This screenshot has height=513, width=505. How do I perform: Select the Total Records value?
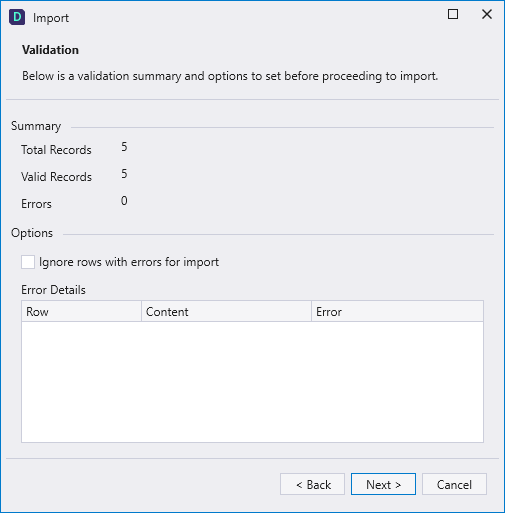click(124, 147)
